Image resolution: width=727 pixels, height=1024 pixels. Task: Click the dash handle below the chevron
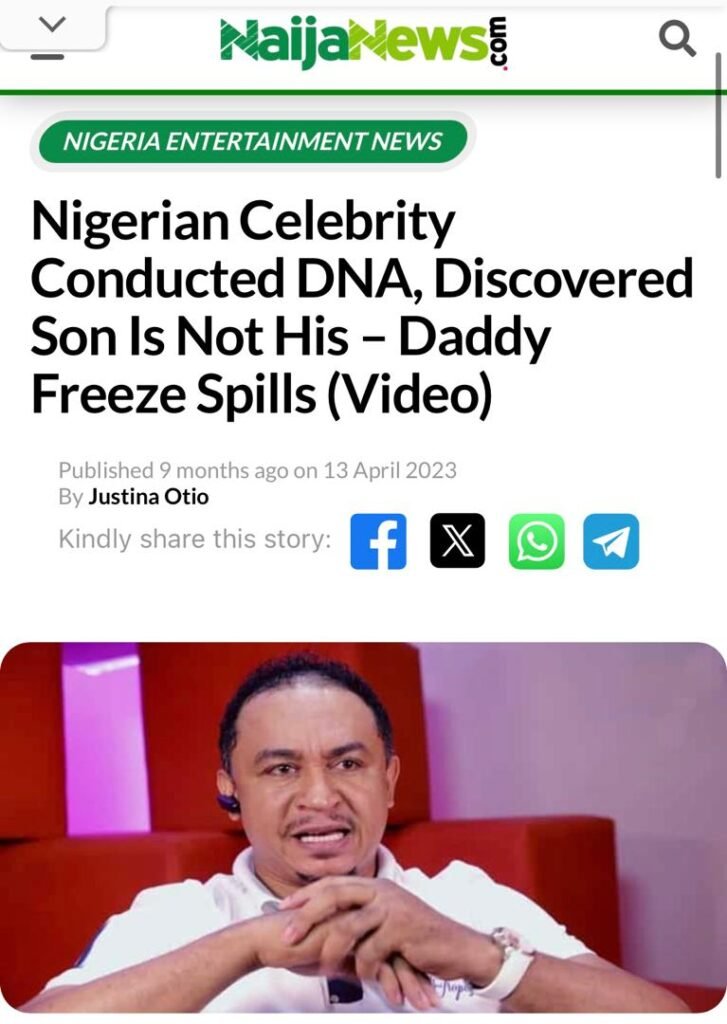click(48, 56)
